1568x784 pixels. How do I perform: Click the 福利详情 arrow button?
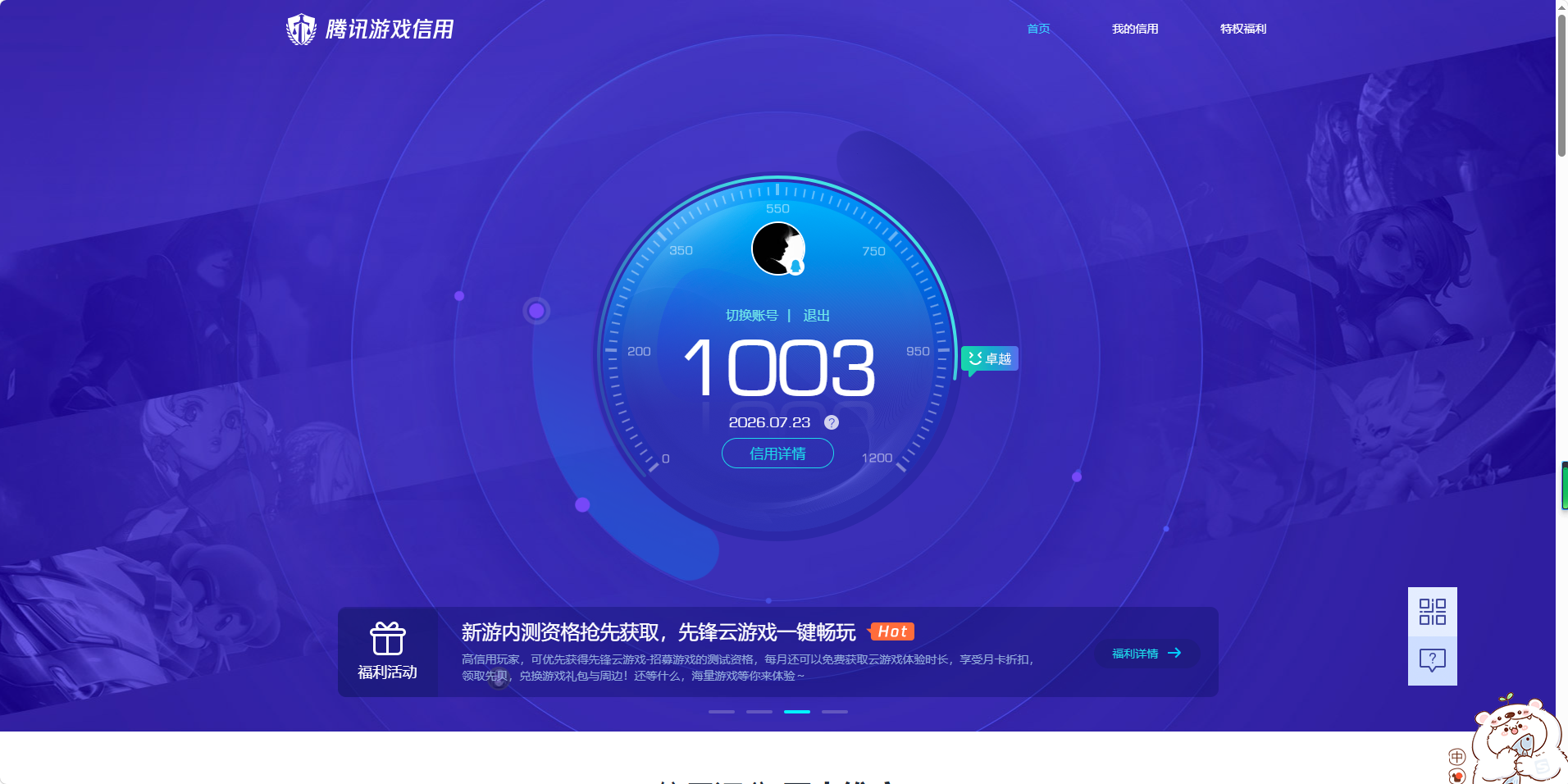tap(1147, 654)
